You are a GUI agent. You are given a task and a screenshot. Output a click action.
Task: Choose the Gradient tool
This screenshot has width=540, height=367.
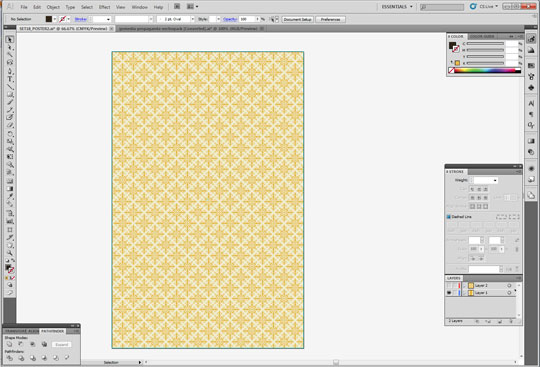pyautogui.click(x=10, y=189)
